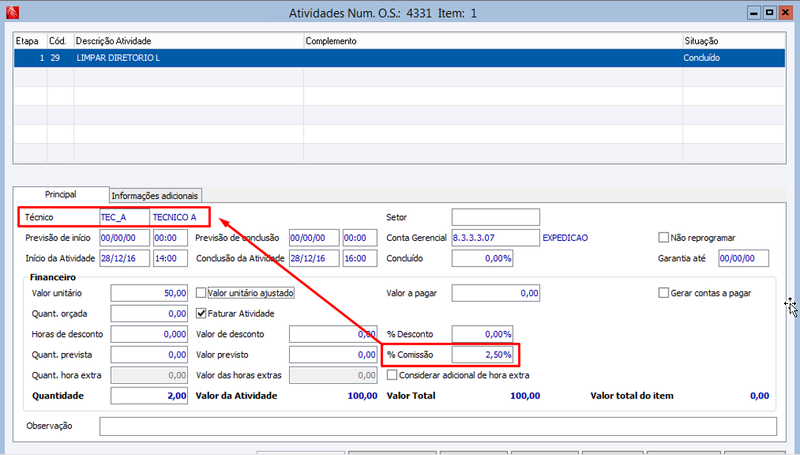Click the % Comissão field
The width and height of the screenshot is (800, 455).
tap(482, 355)
